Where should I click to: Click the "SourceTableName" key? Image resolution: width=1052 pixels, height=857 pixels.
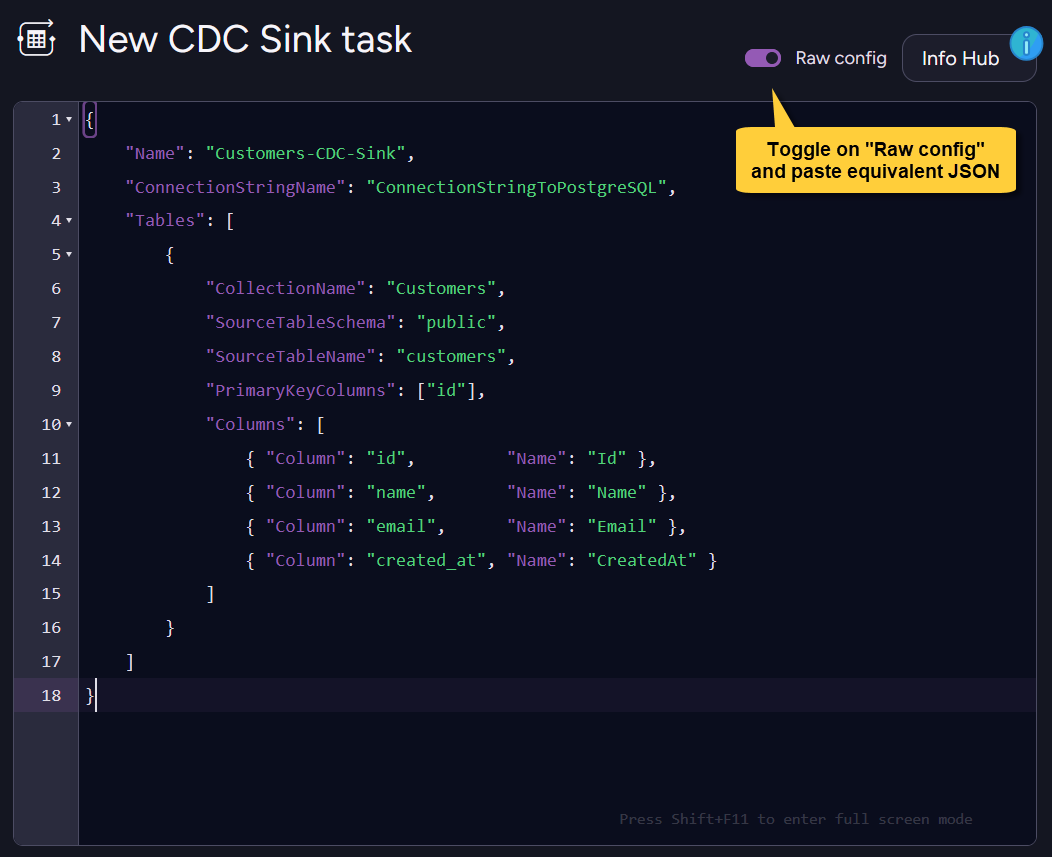click(291, 356)
